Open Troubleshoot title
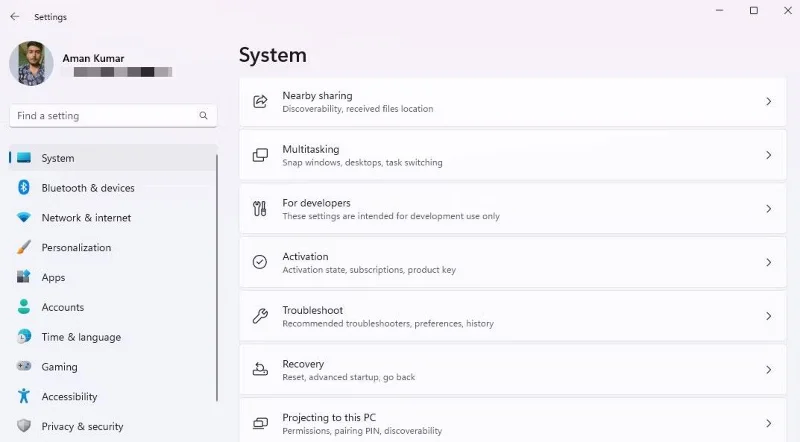 coord(313,310)
